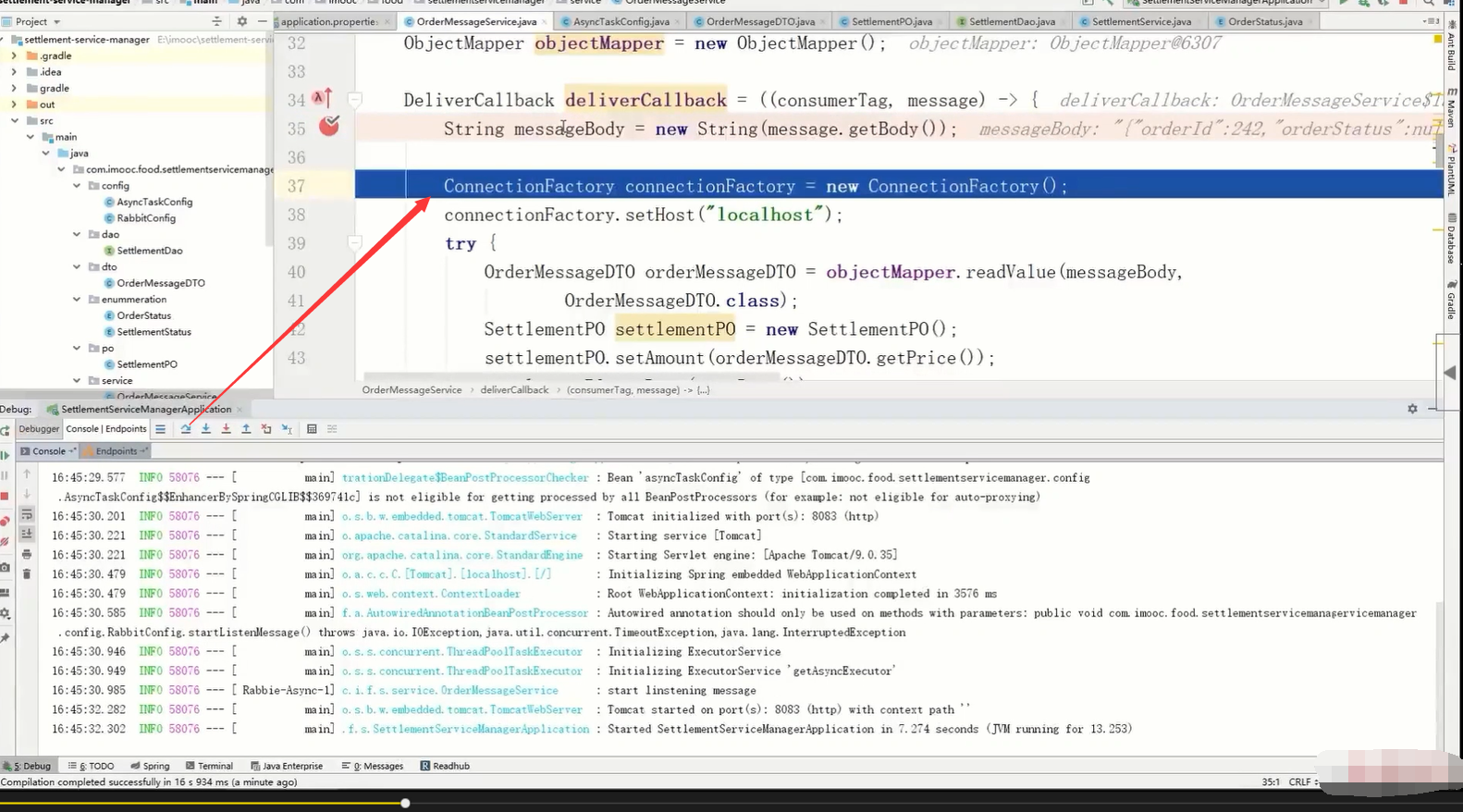
Task: Collapse the config package
Action: pyautogui.click(x=77, y=186)
